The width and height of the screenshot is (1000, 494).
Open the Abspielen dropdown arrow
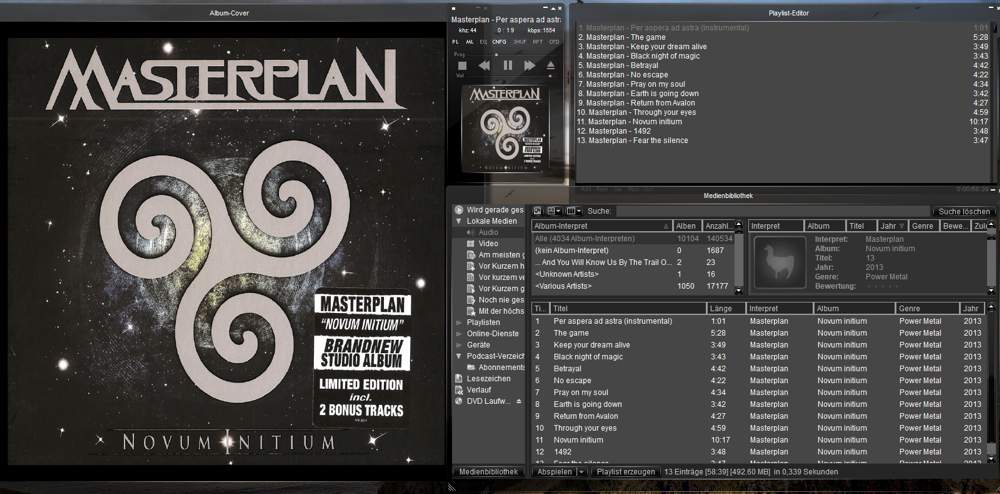tap(581, 471)
